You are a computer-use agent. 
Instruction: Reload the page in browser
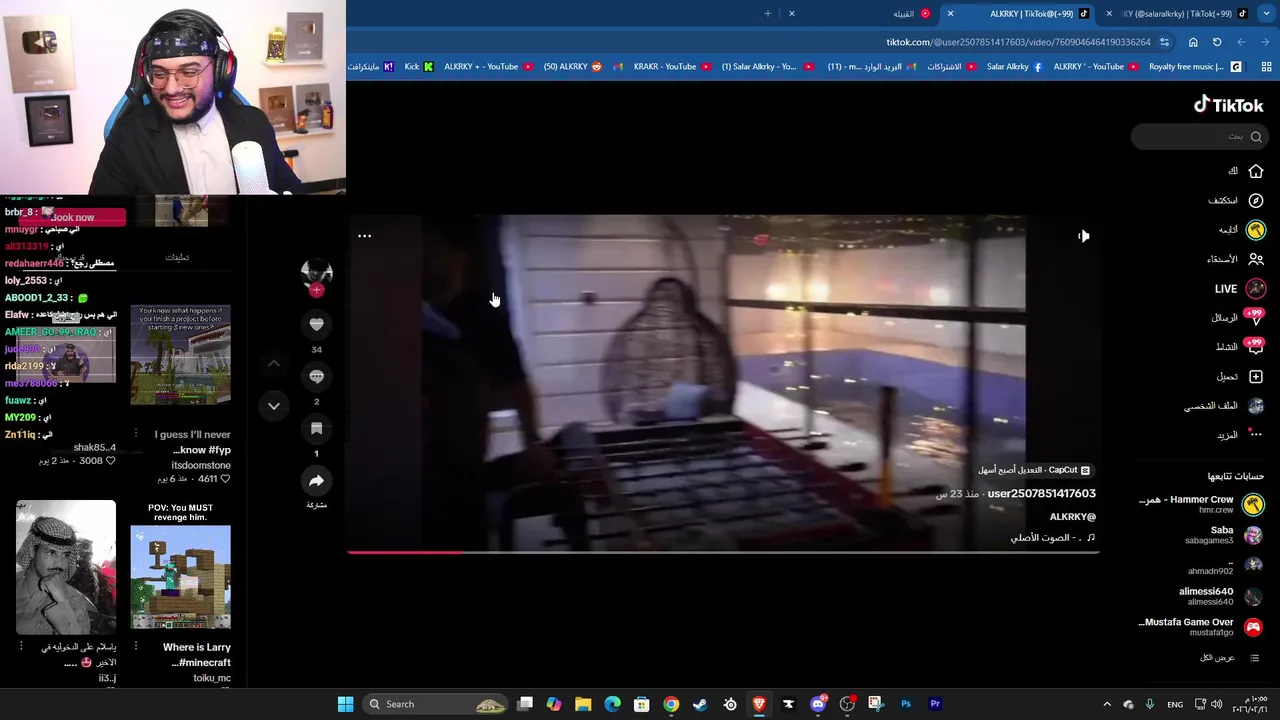tap(1217, 42)
